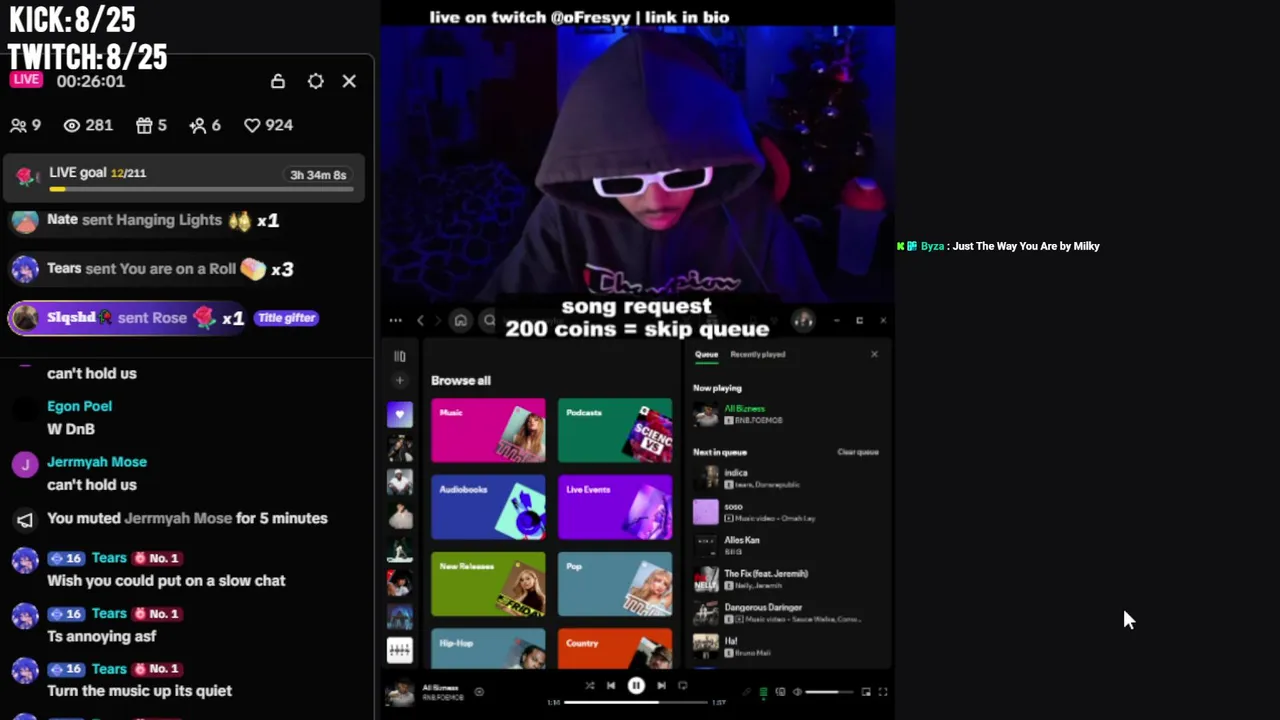Click Jerrmyah Mose's J avatar
The width and height of the screenshot is (1280, 720).
pyautogui.click(x=25, y=465)
